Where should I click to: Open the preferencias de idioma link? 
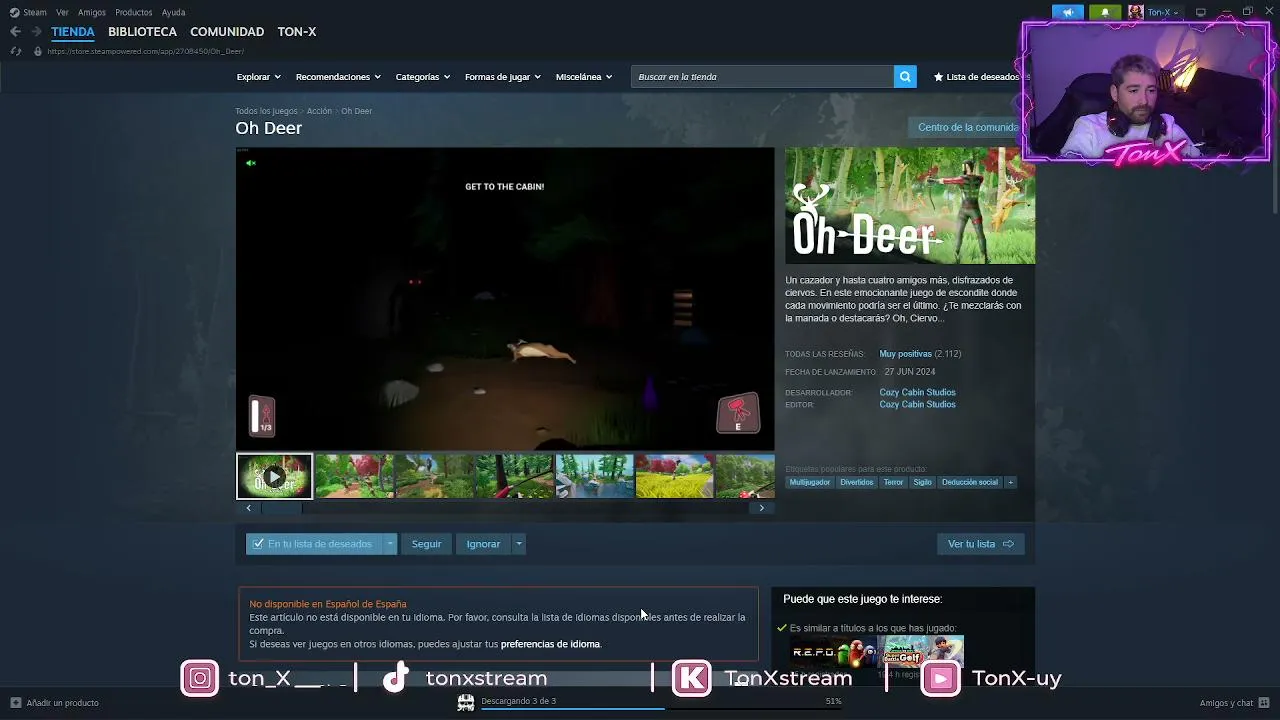(x=550, y=644)
